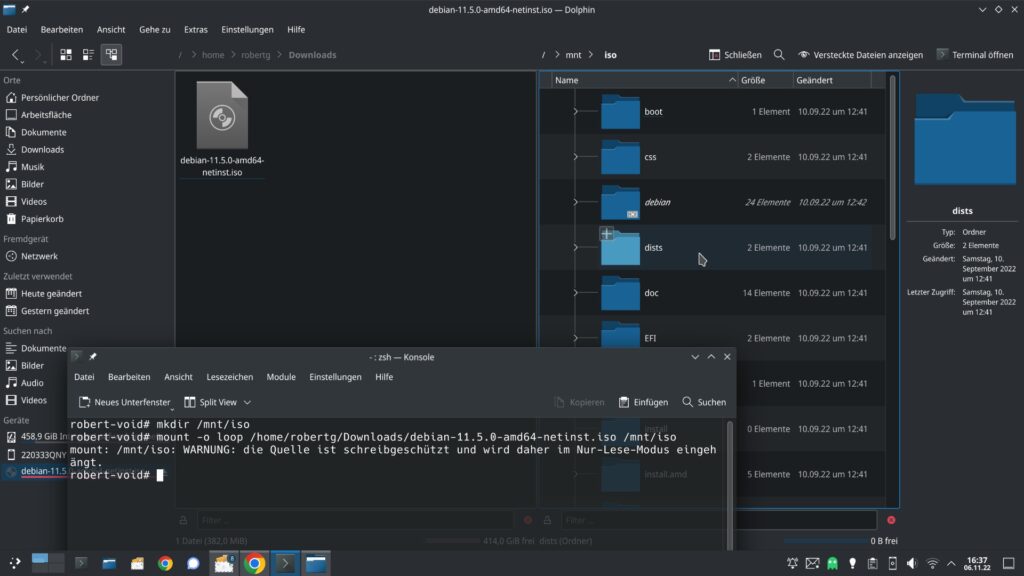Search for Audio files in the sidebar

[25, 383]
